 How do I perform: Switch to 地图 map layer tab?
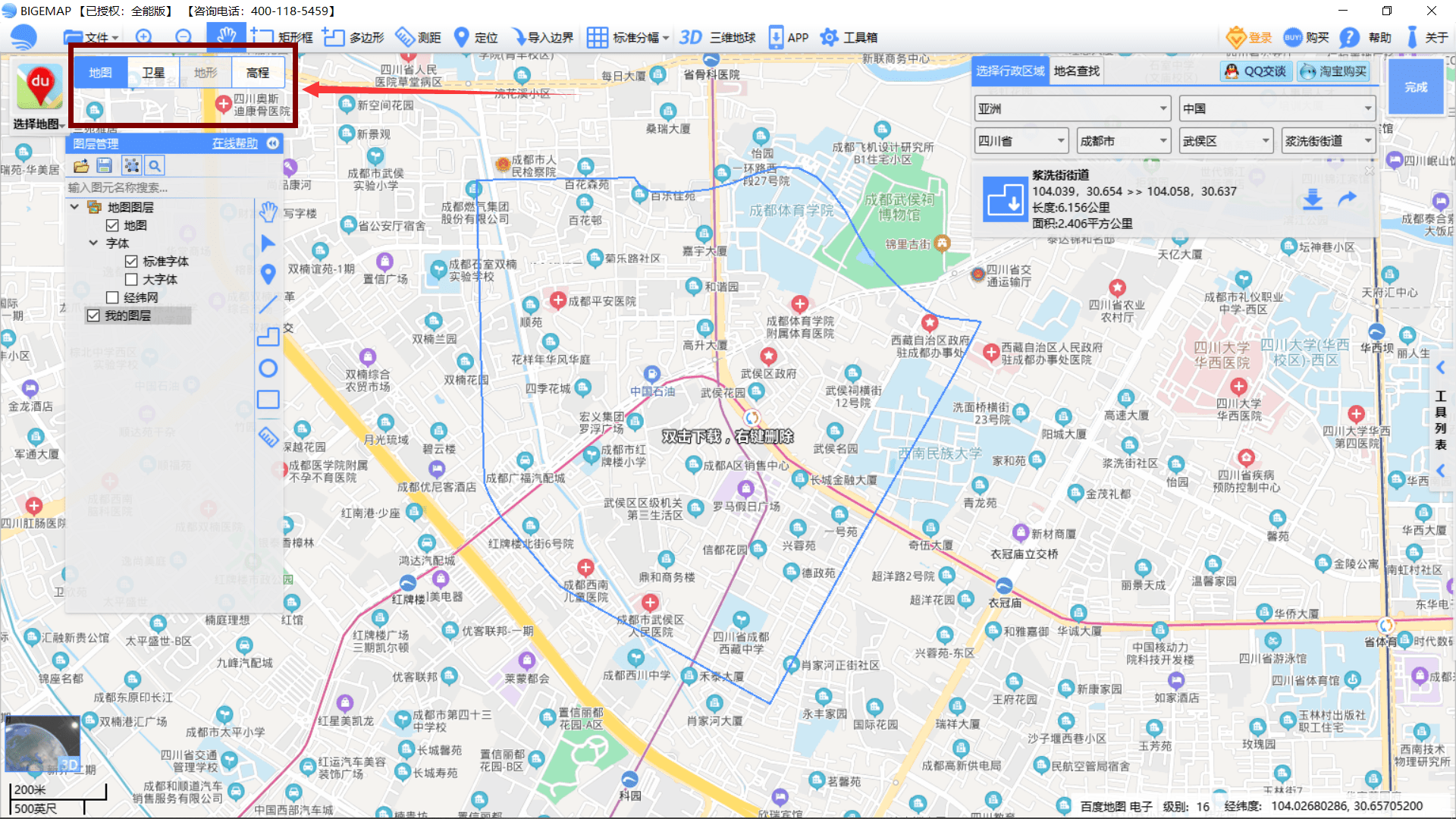point(100,72)
